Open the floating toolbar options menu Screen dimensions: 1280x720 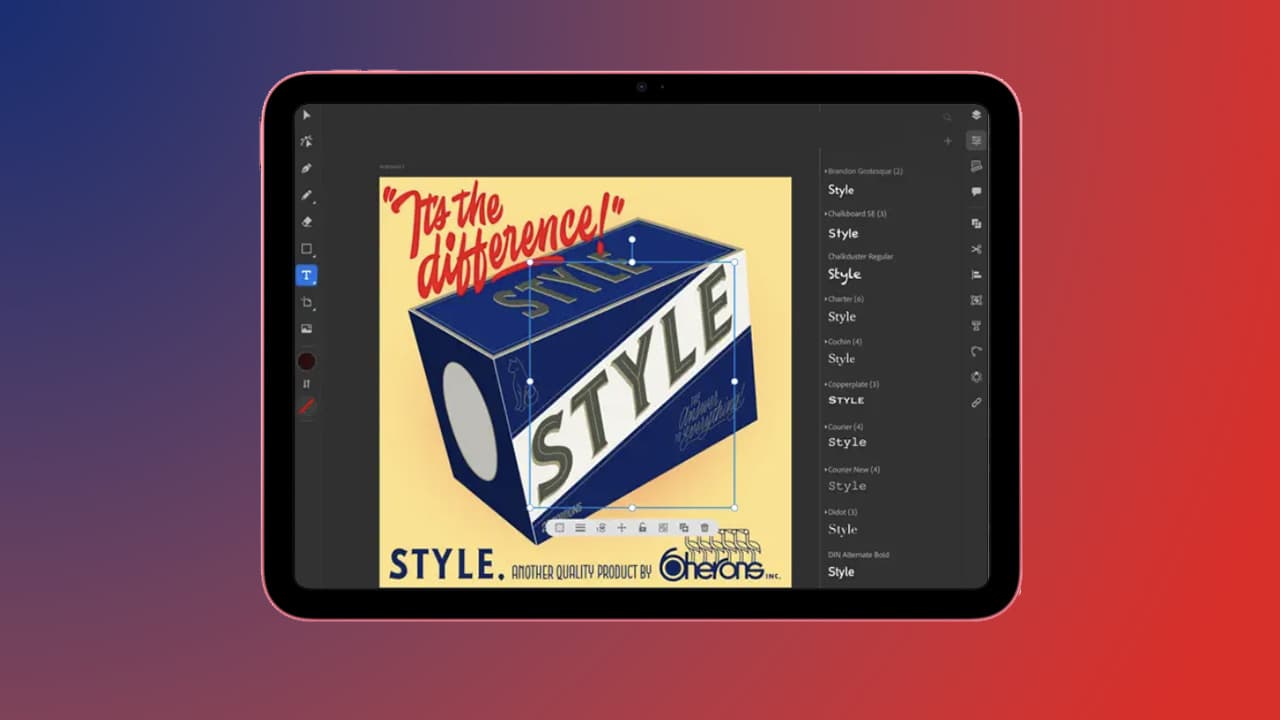pos(580,527)
